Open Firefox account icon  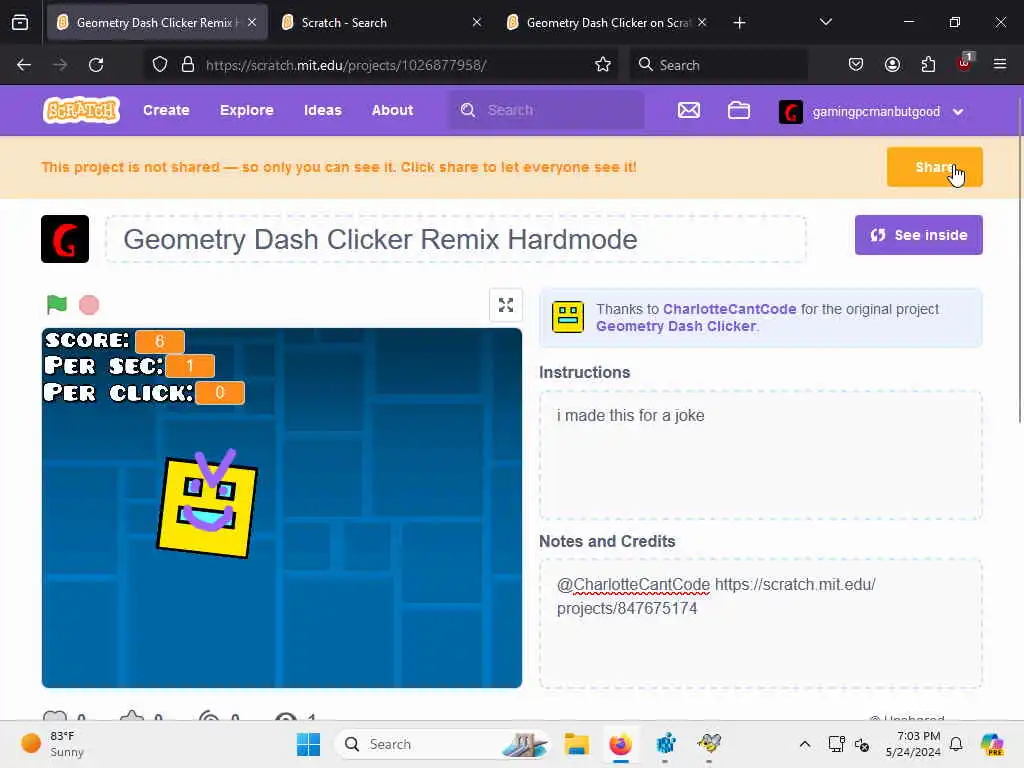(892, 65)
